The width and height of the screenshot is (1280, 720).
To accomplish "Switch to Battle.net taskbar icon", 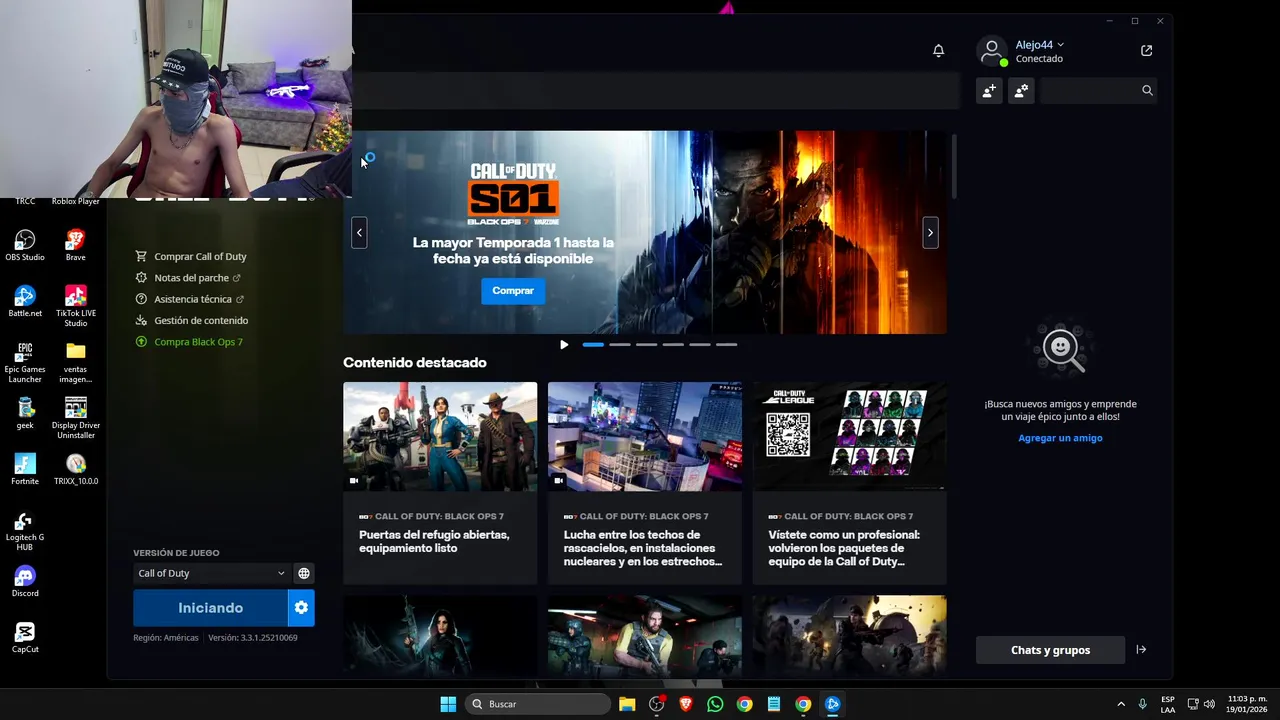I will click(x=832, y=704).
